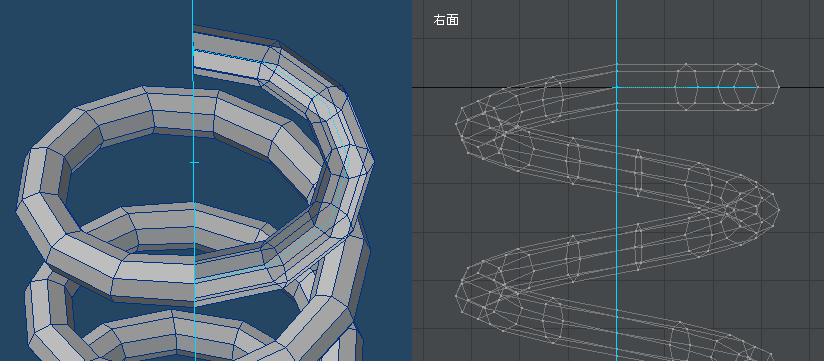Click the small cross marker on the perspective axis
824x361 pixels.
point(194,163)
